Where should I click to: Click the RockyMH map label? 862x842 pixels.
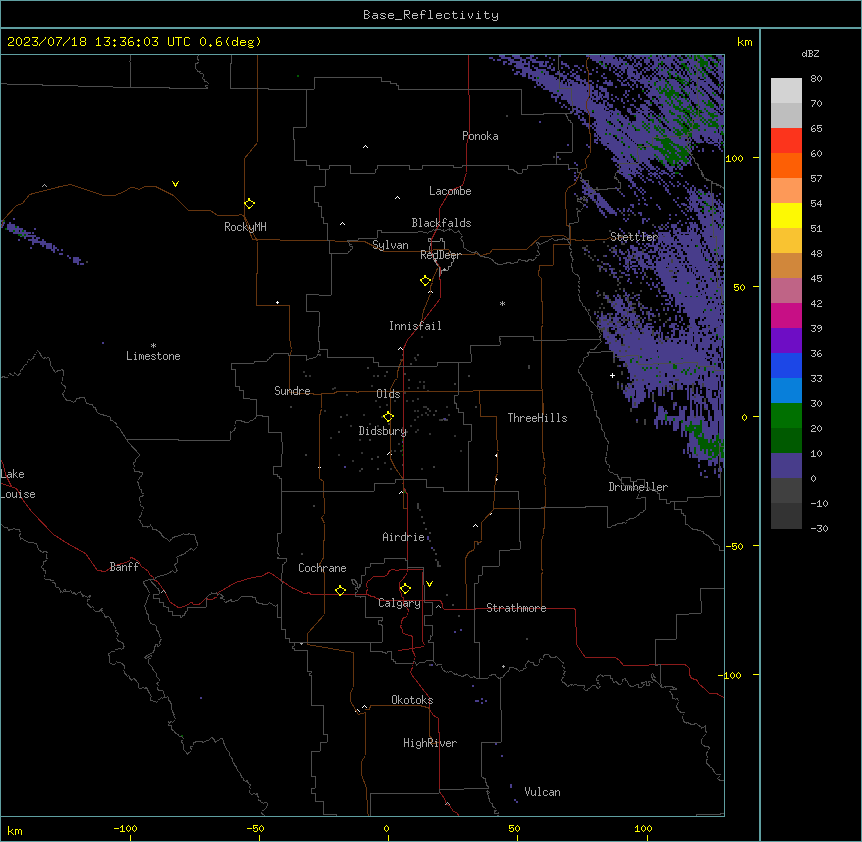point(245,227)
